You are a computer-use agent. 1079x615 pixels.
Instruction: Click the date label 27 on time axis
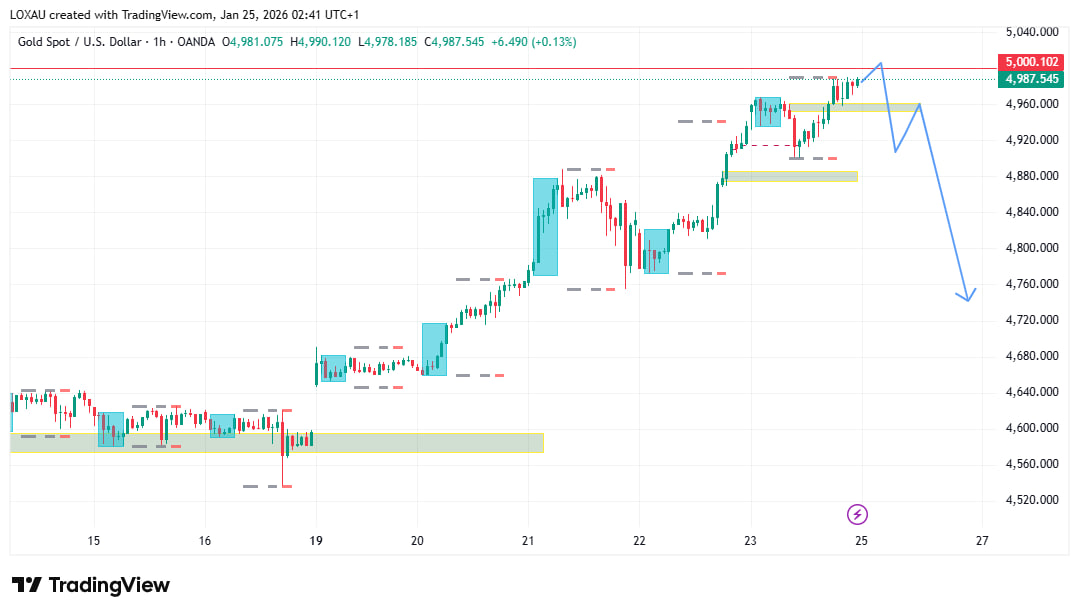click(982, 541)
